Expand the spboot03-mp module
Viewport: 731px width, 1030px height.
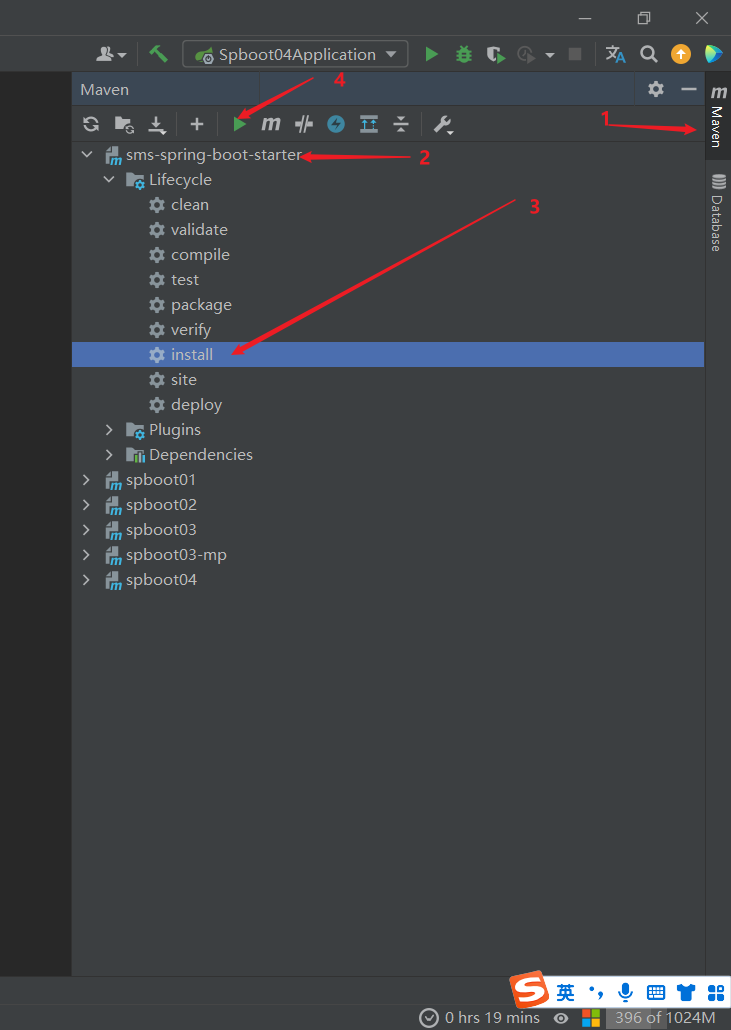87,555
